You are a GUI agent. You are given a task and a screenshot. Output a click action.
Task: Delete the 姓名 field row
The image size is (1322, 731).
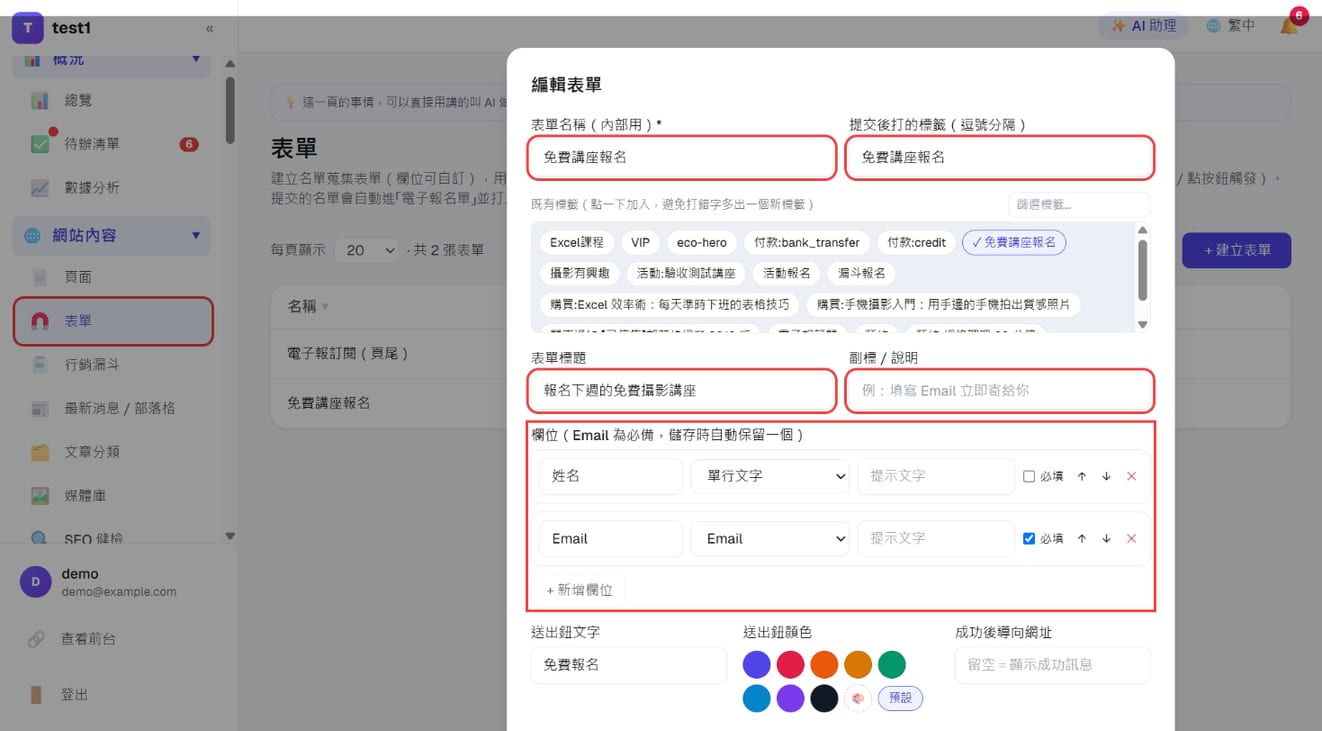click(x=1131, y=477)
